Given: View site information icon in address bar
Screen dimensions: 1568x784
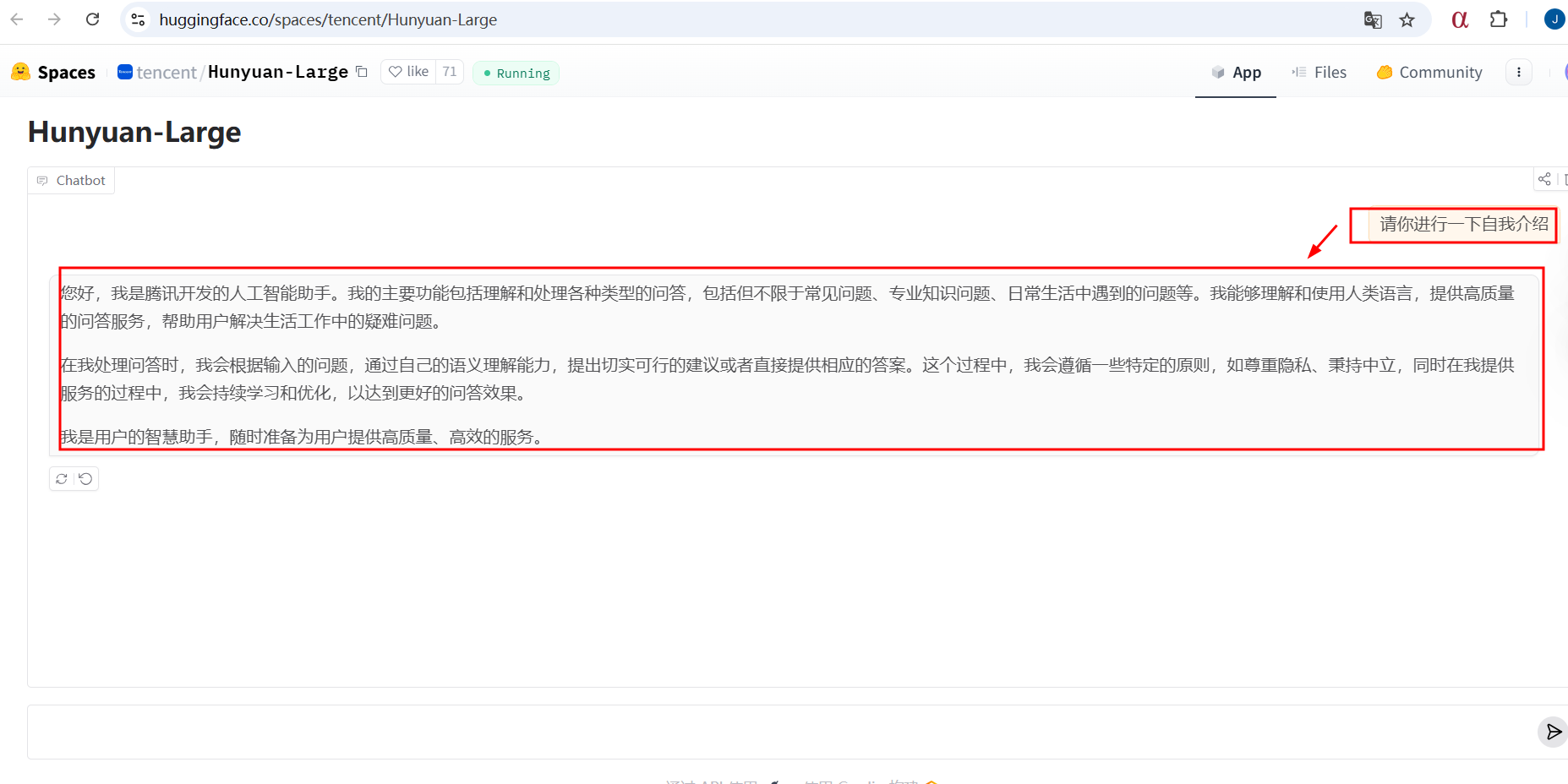Looking at the screenshot, I should (x=138, y=19).
